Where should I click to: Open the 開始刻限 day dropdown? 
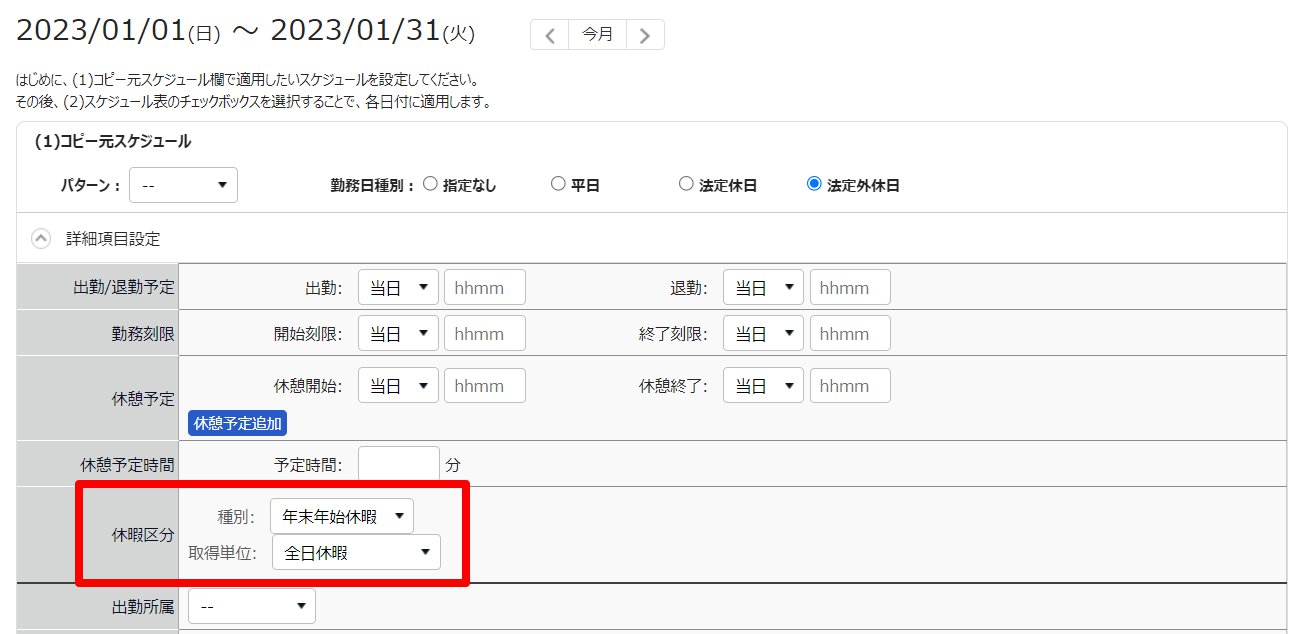[398, 334]
